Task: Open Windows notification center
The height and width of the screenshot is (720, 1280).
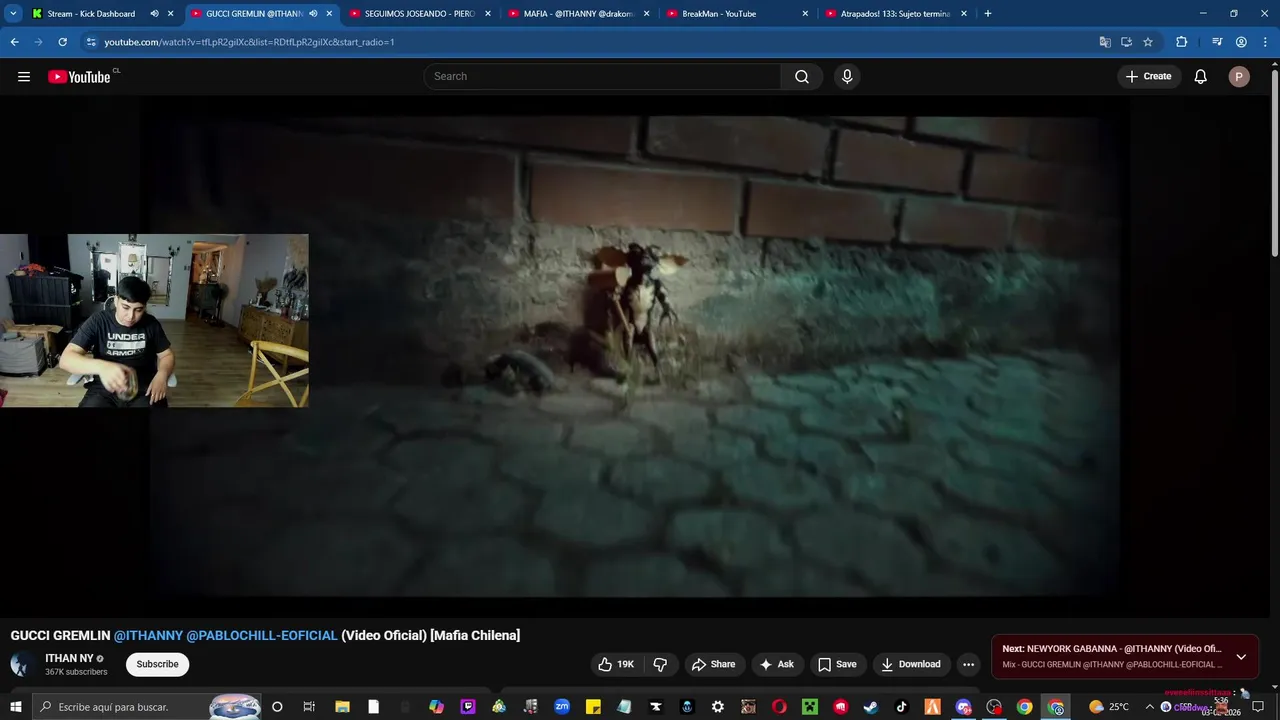Action: click(1258, 707)
